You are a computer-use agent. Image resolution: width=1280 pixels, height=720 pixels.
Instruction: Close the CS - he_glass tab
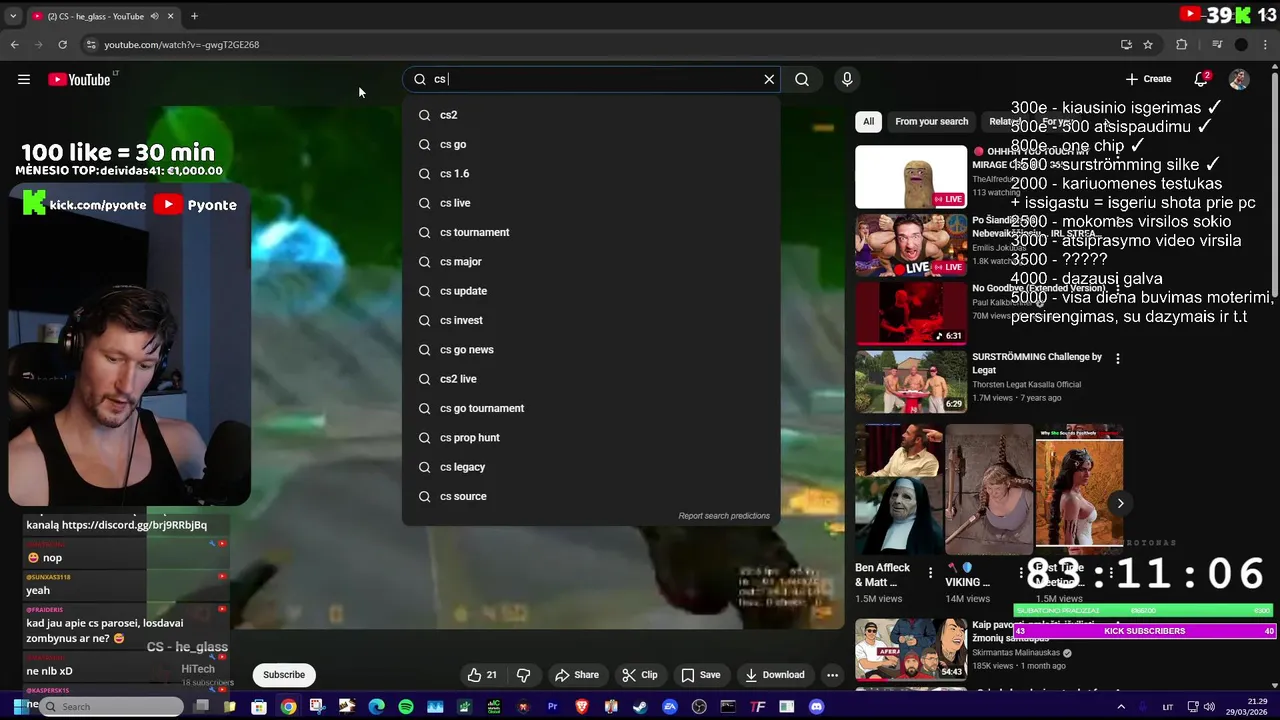(x=171, y=16)
